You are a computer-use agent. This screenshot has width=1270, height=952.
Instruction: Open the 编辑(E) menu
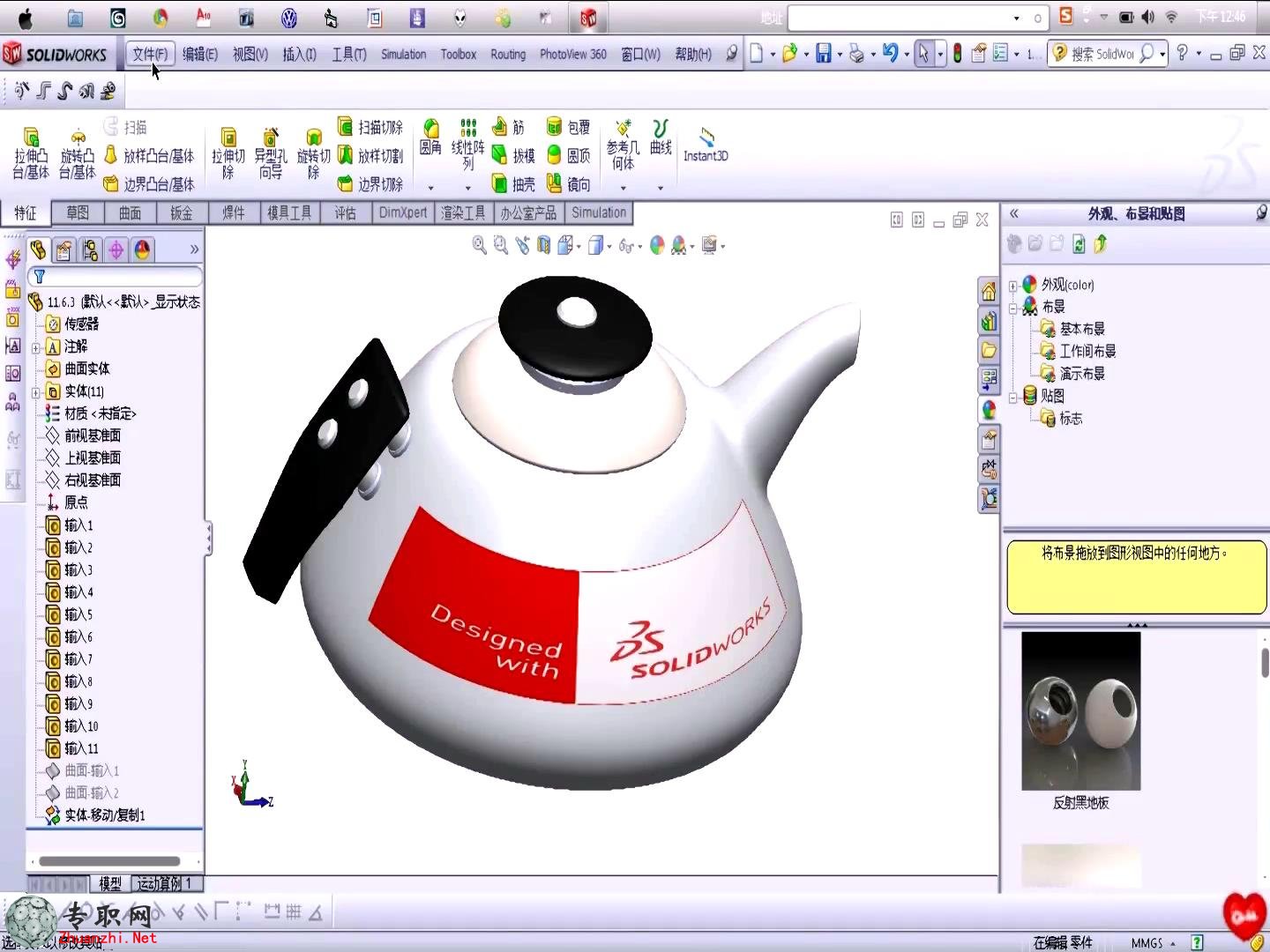[x=200, y=54]
